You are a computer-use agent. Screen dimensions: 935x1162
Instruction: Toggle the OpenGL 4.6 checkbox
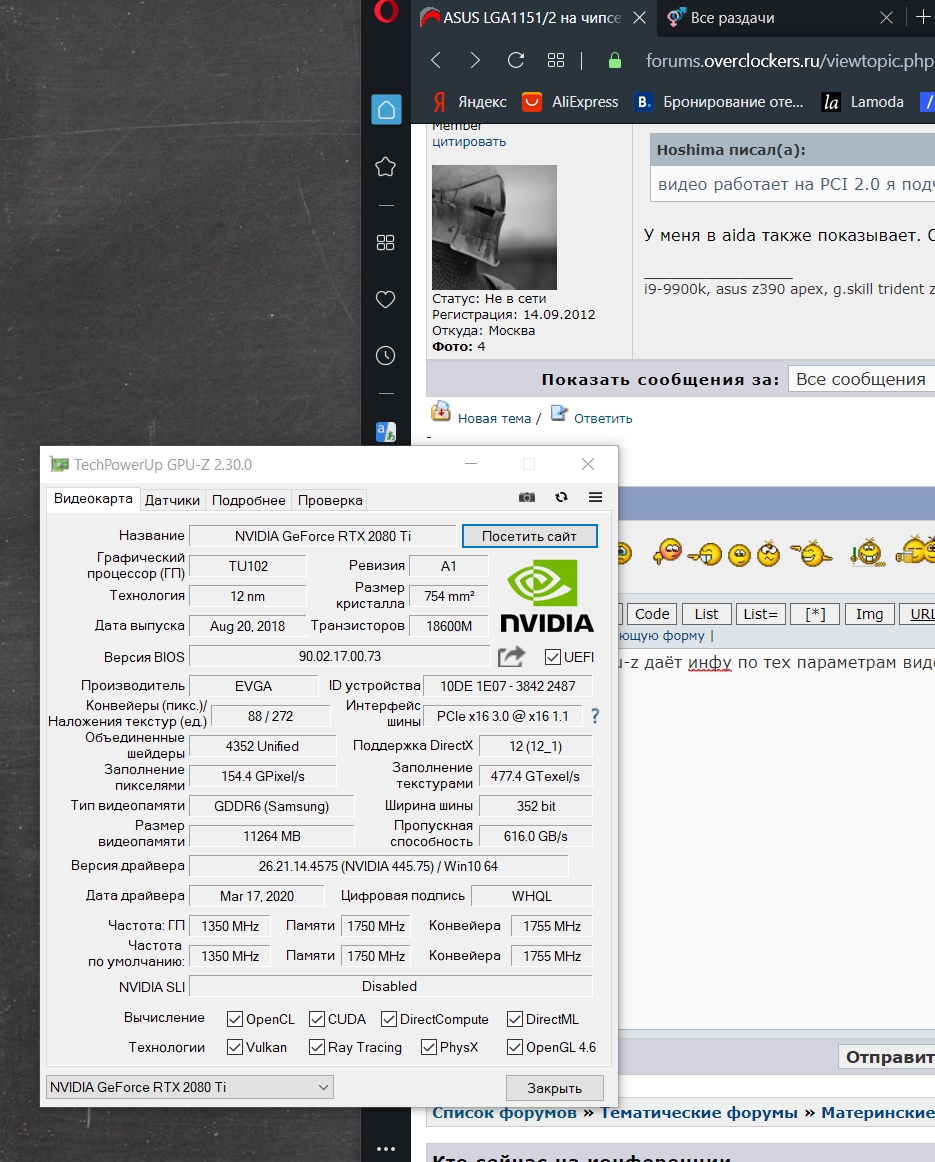point(515,1047)
